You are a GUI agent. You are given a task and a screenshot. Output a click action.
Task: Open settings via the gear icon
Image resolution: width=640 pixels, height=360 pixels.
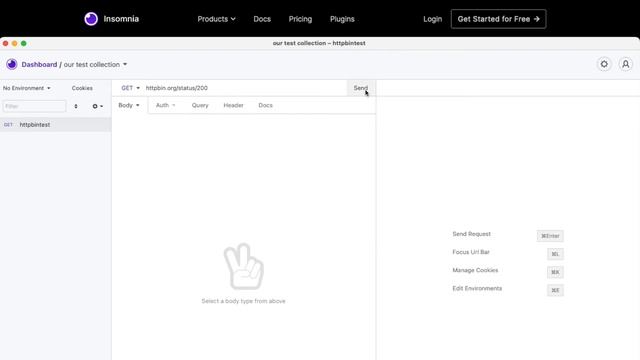tap(604, 64)
